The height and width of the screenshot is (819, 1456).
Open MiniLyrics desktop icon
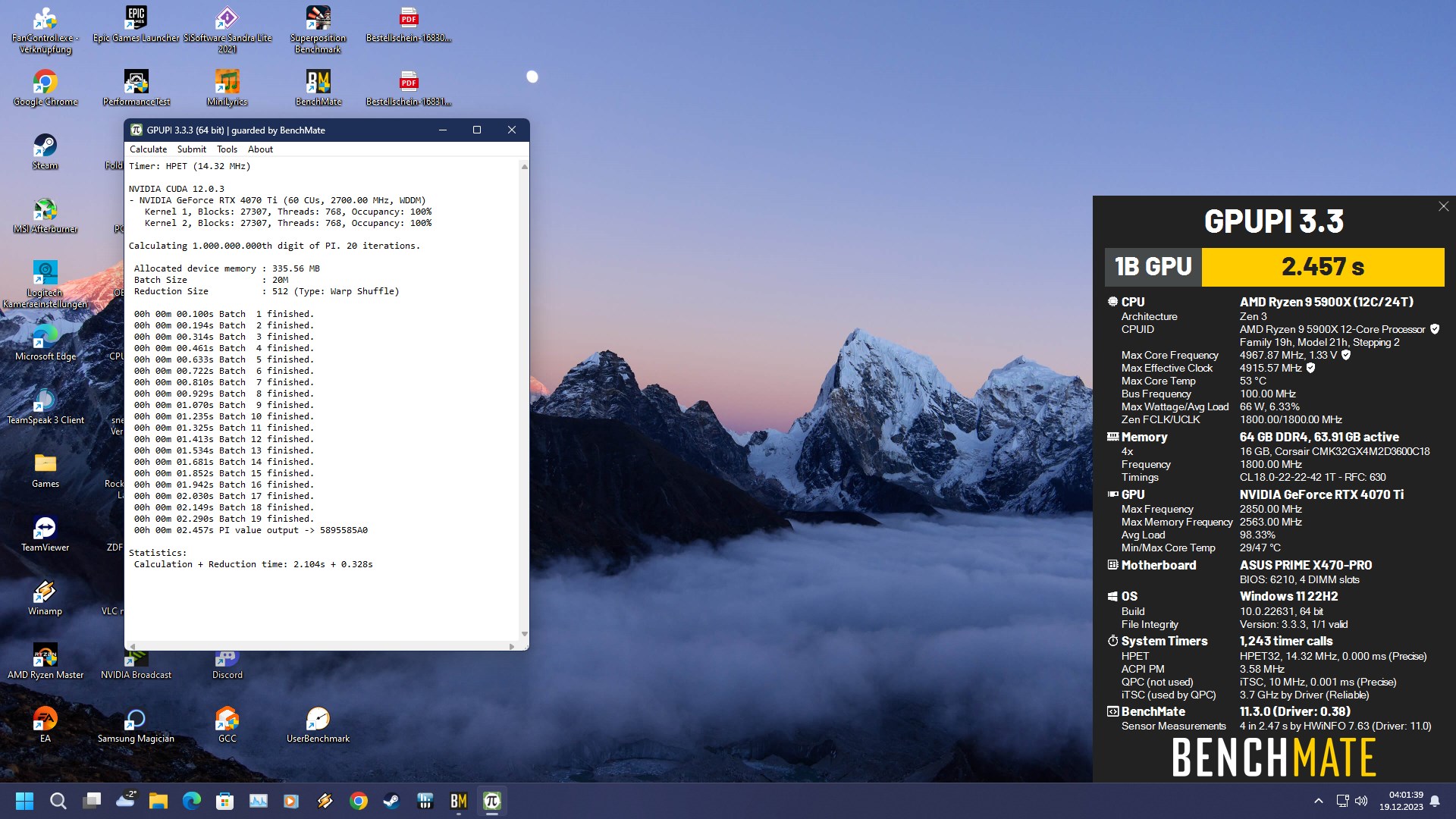click(227, 88)
